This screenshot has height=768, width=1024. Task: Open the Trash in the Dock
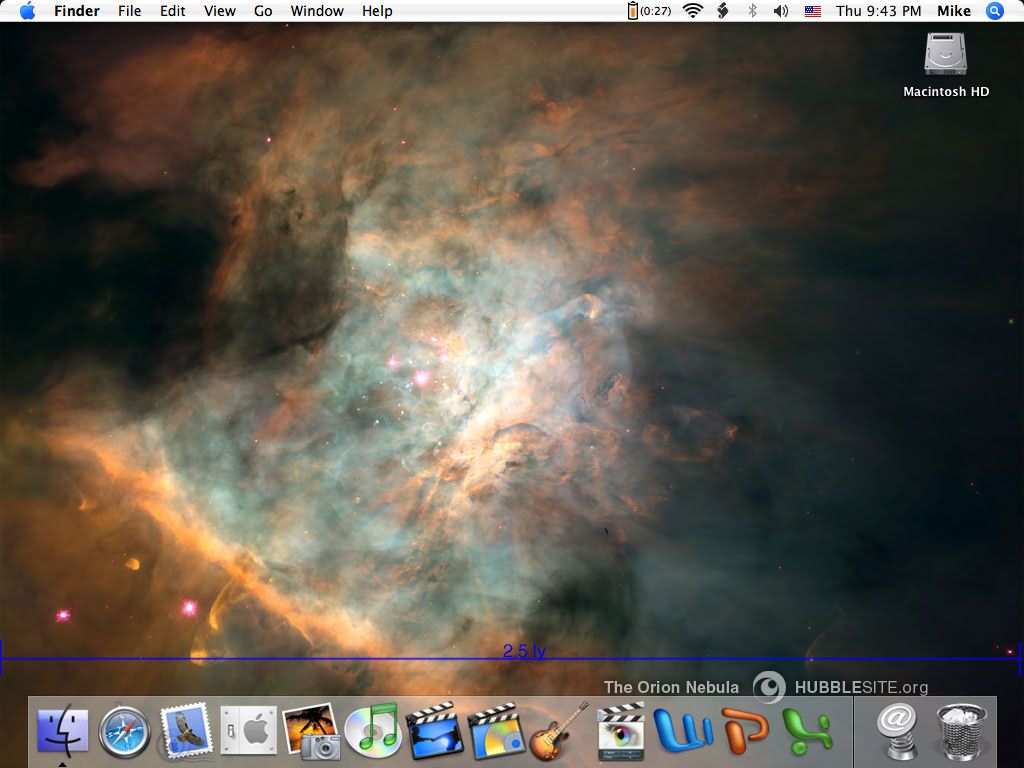tap(961, 731)
